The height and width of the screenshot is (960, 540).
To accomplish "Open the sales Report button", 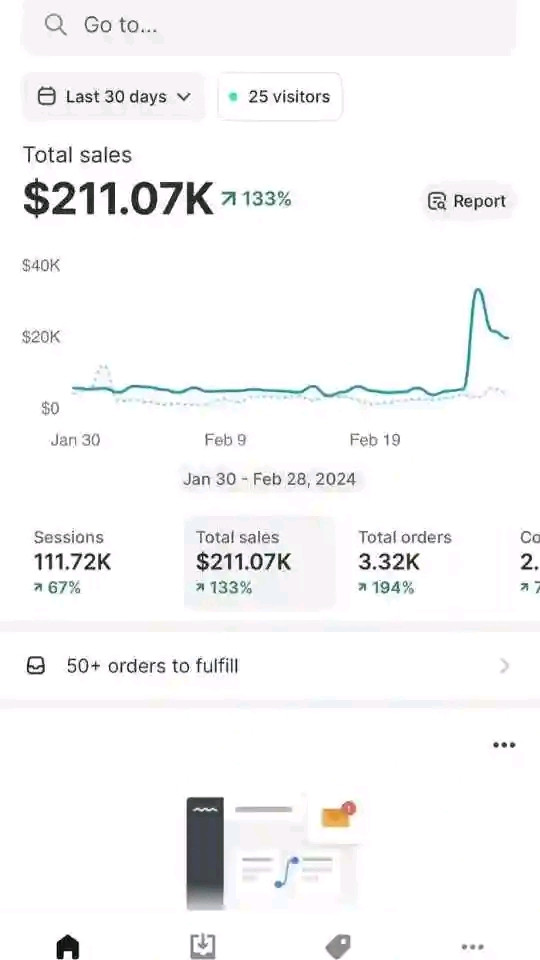I will coord(468,201).
